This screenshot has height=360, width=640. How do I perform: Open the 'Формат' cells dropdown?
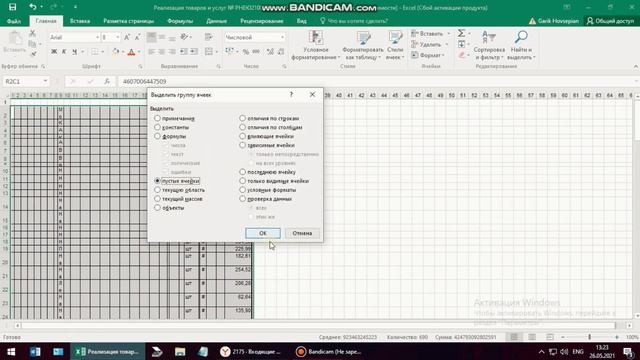(443, 55)
